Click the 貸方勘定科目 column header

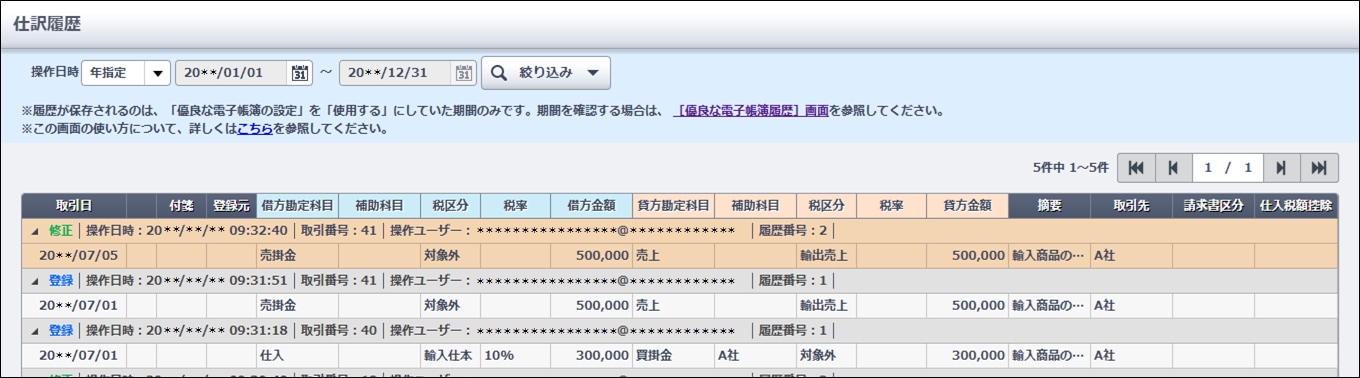(674, 205)
